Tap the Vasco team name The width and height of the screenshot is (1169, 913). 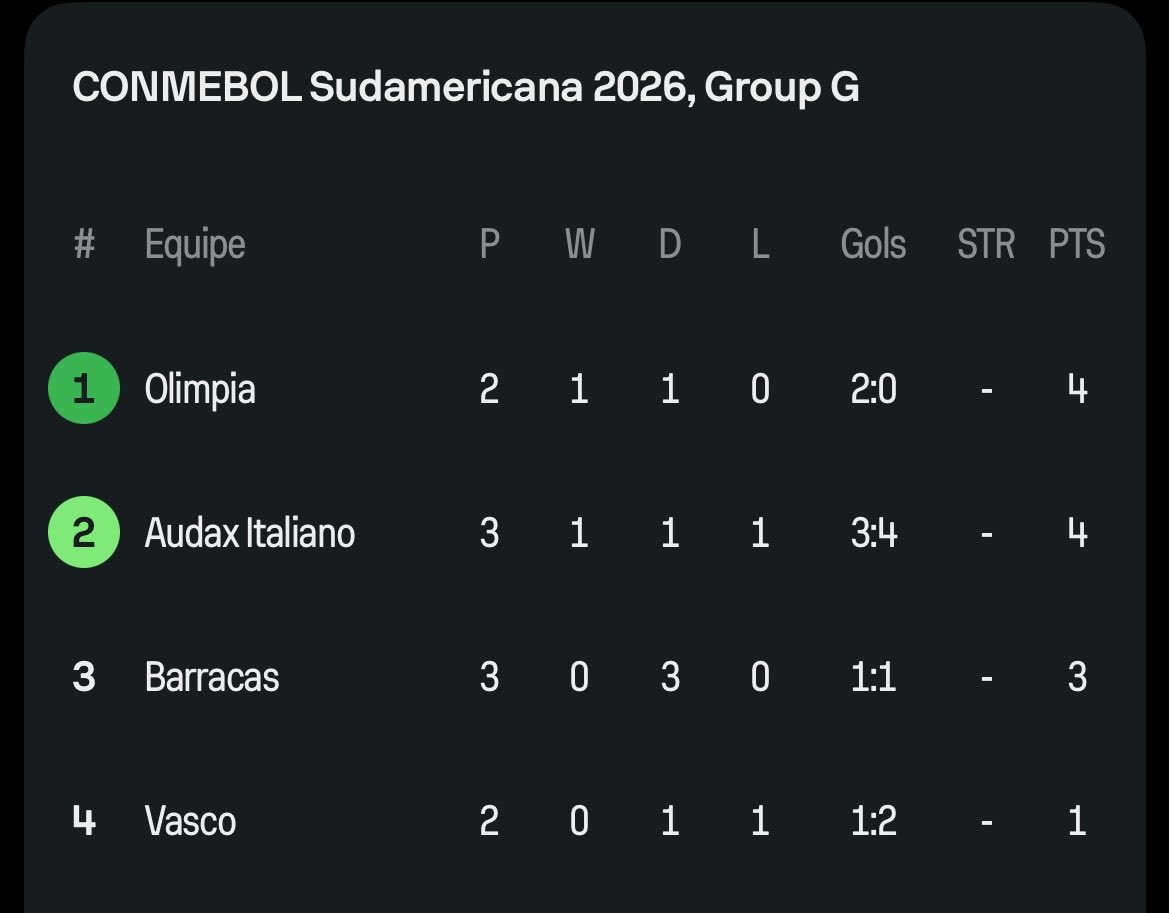pos(191,821)
